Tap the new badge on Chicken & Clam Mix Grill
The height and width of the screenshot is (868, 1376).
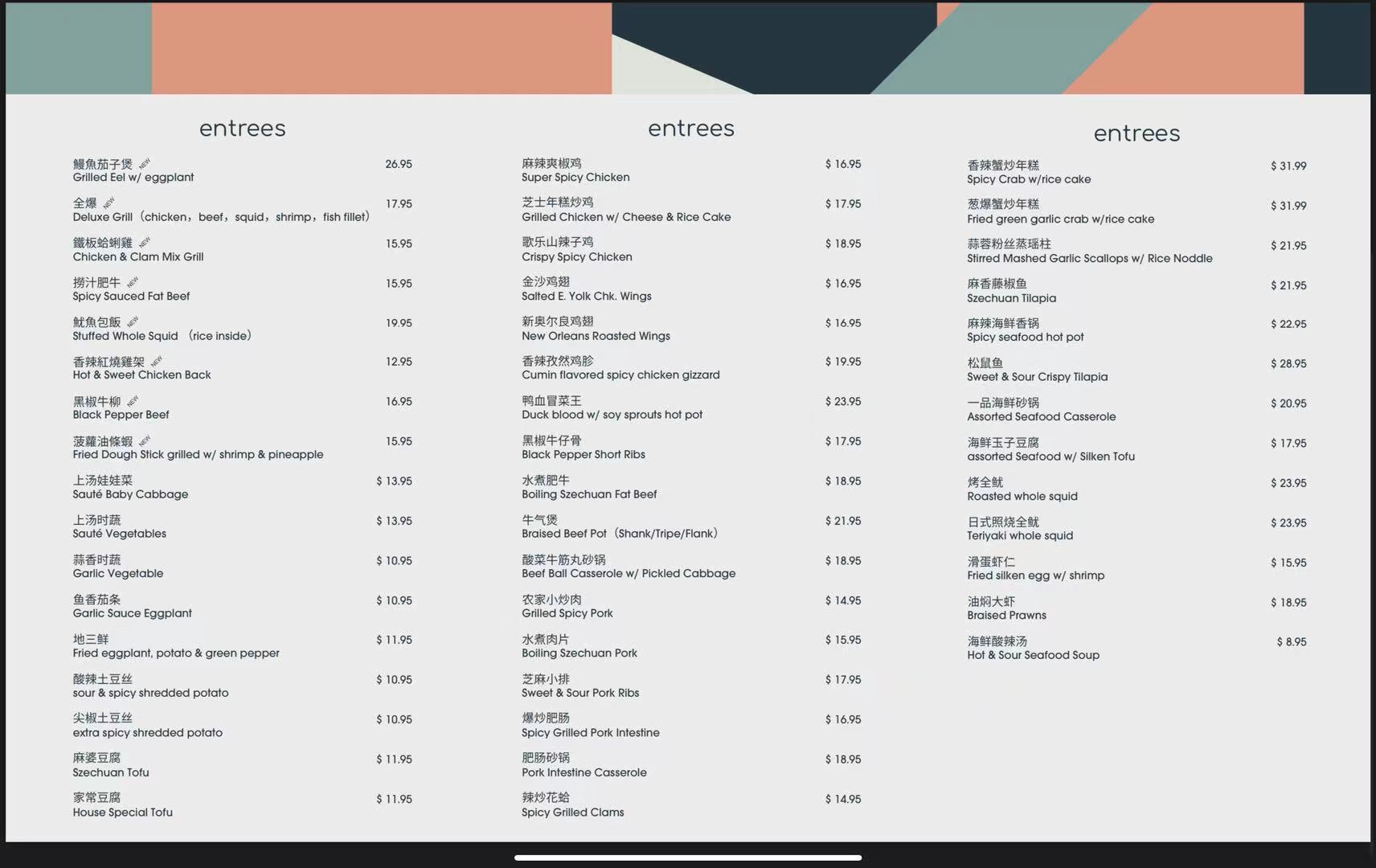(145, 242)
